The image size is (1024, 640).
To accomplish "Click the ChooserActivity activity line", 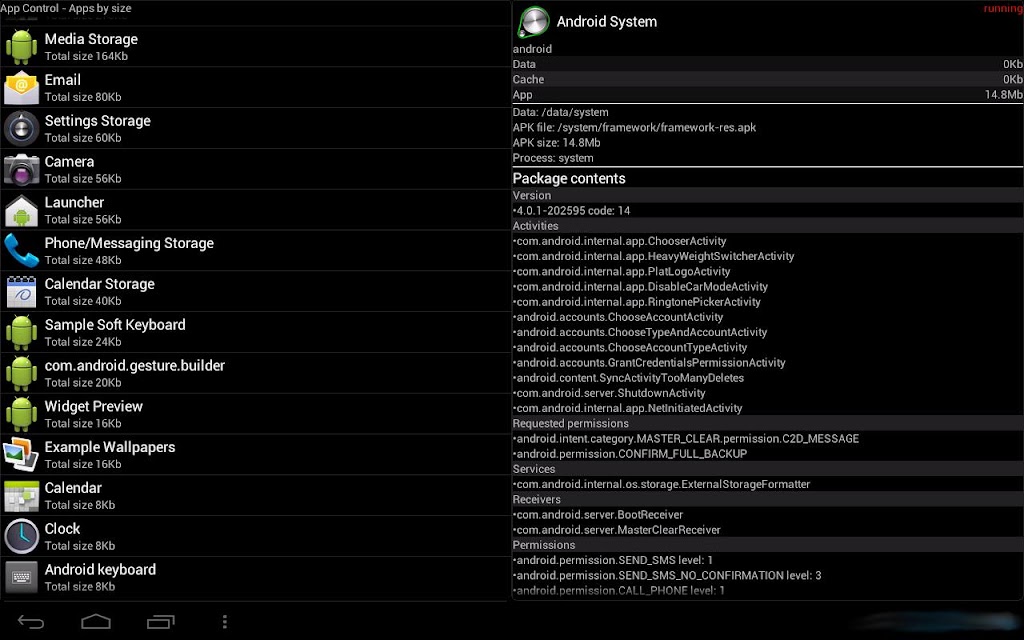I will point(620,241).
